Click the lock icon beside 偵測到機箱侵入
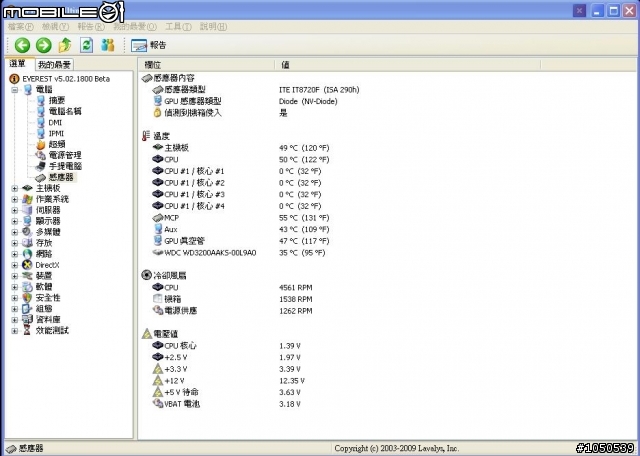640x456 pixels. [158, 113]
